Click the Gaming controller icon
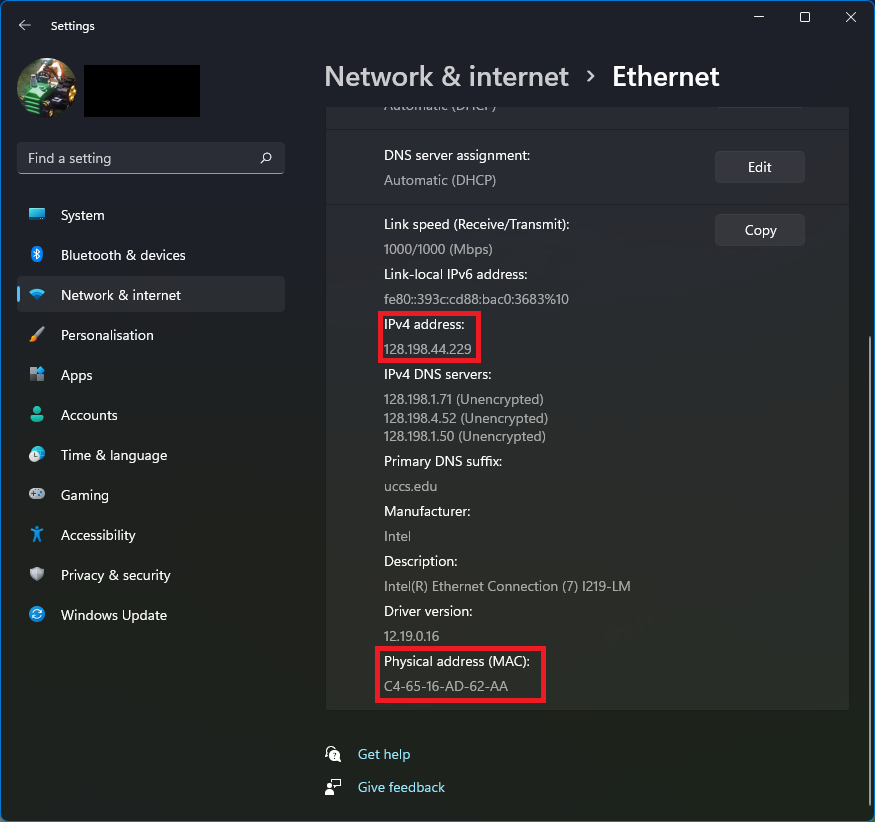This screenshot has width=875, height=822. pyautogui.click(x=37, y=494)
